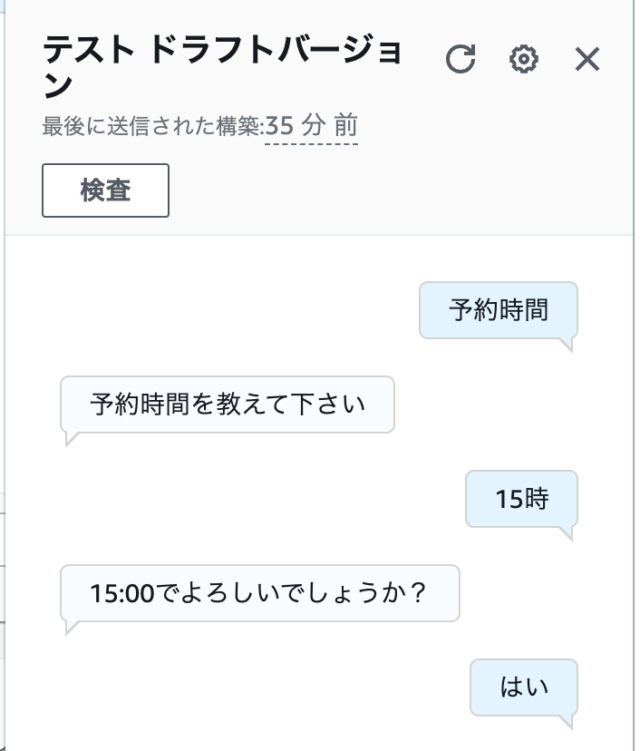
Task: Click the refresh conversation icon
Action: pos(461,59)
